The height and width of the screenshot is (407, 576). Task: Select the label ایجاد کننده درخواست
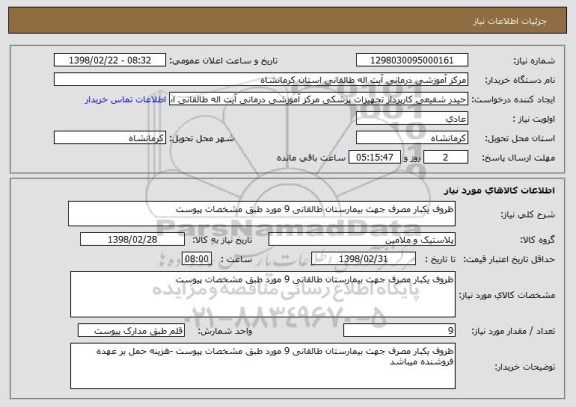[x=513, y=100]
